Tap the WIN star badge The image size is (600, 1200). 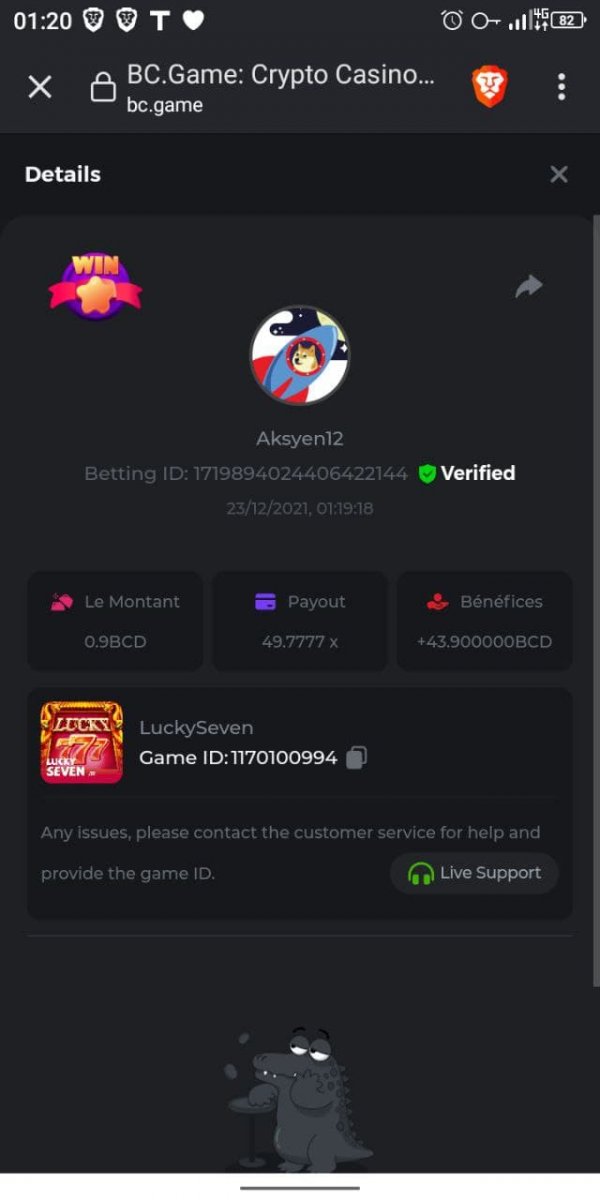(x=95, y=286)
